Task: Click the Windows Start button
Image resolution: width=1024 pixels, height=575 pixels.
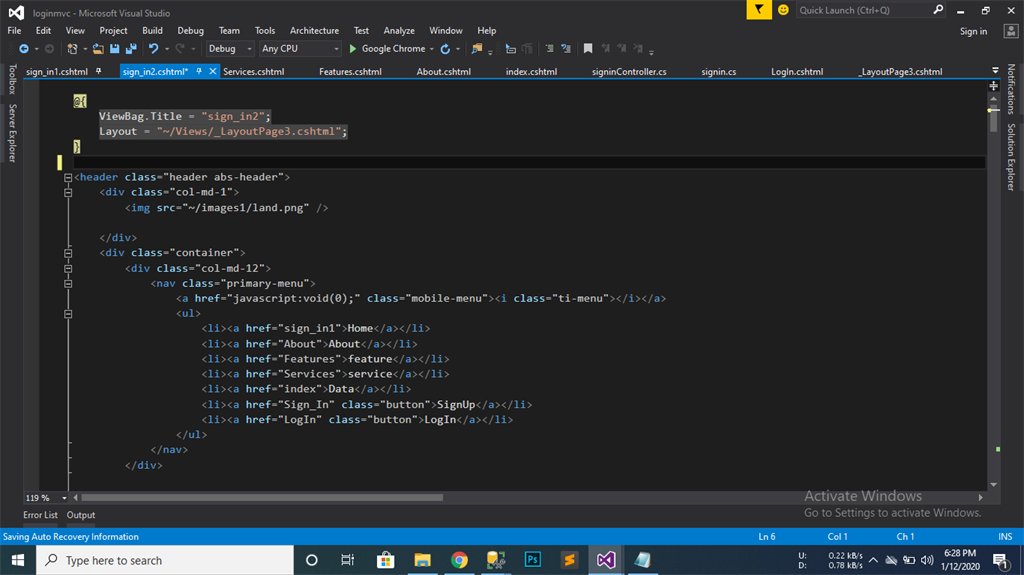Action: point(18,560)
